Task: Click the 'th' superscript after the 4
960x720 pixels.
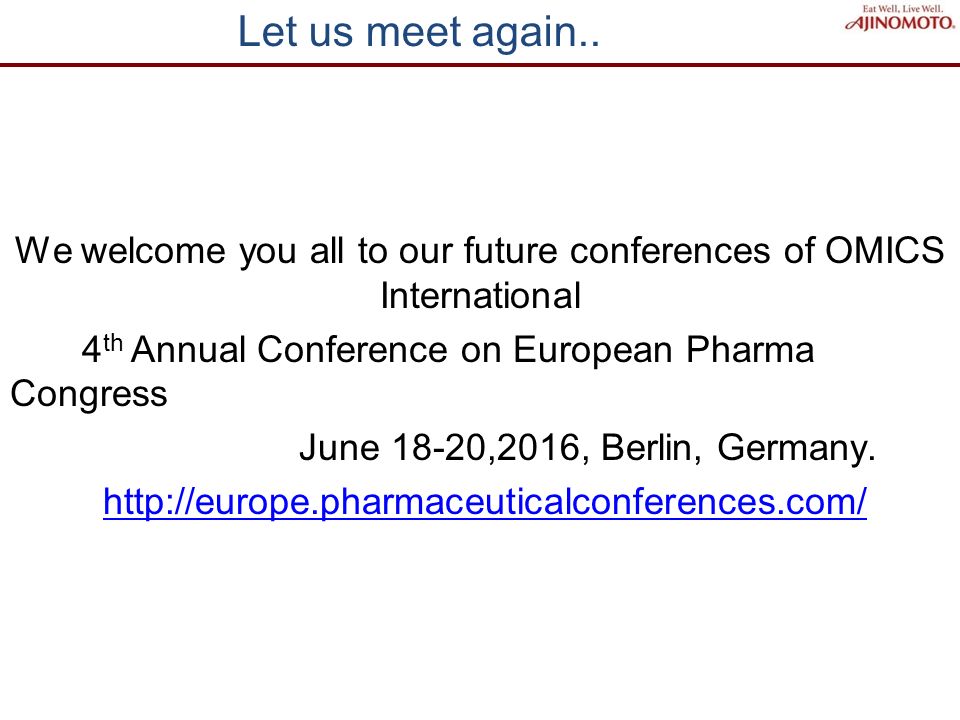Action: click(x=113, y=343)
